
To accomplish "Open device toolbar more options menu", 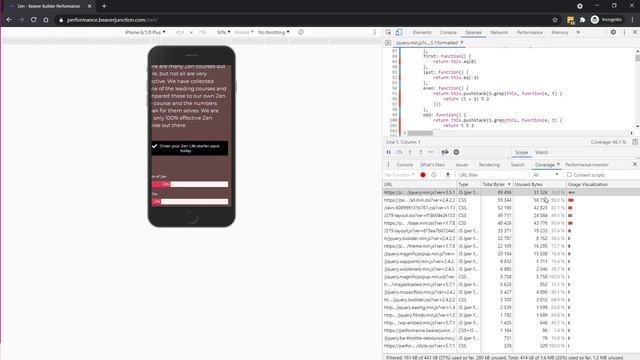I will tap(375, 32).
